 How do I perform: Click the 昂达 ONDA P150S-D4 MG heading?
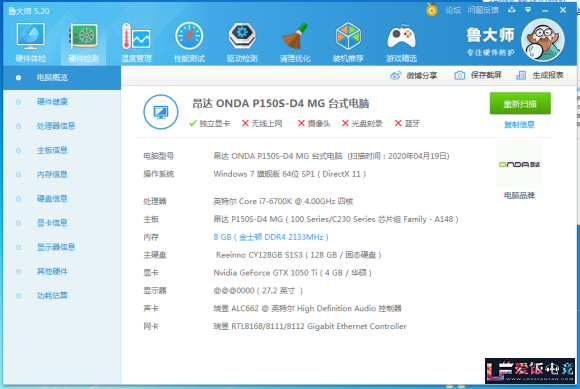(280, 104)
